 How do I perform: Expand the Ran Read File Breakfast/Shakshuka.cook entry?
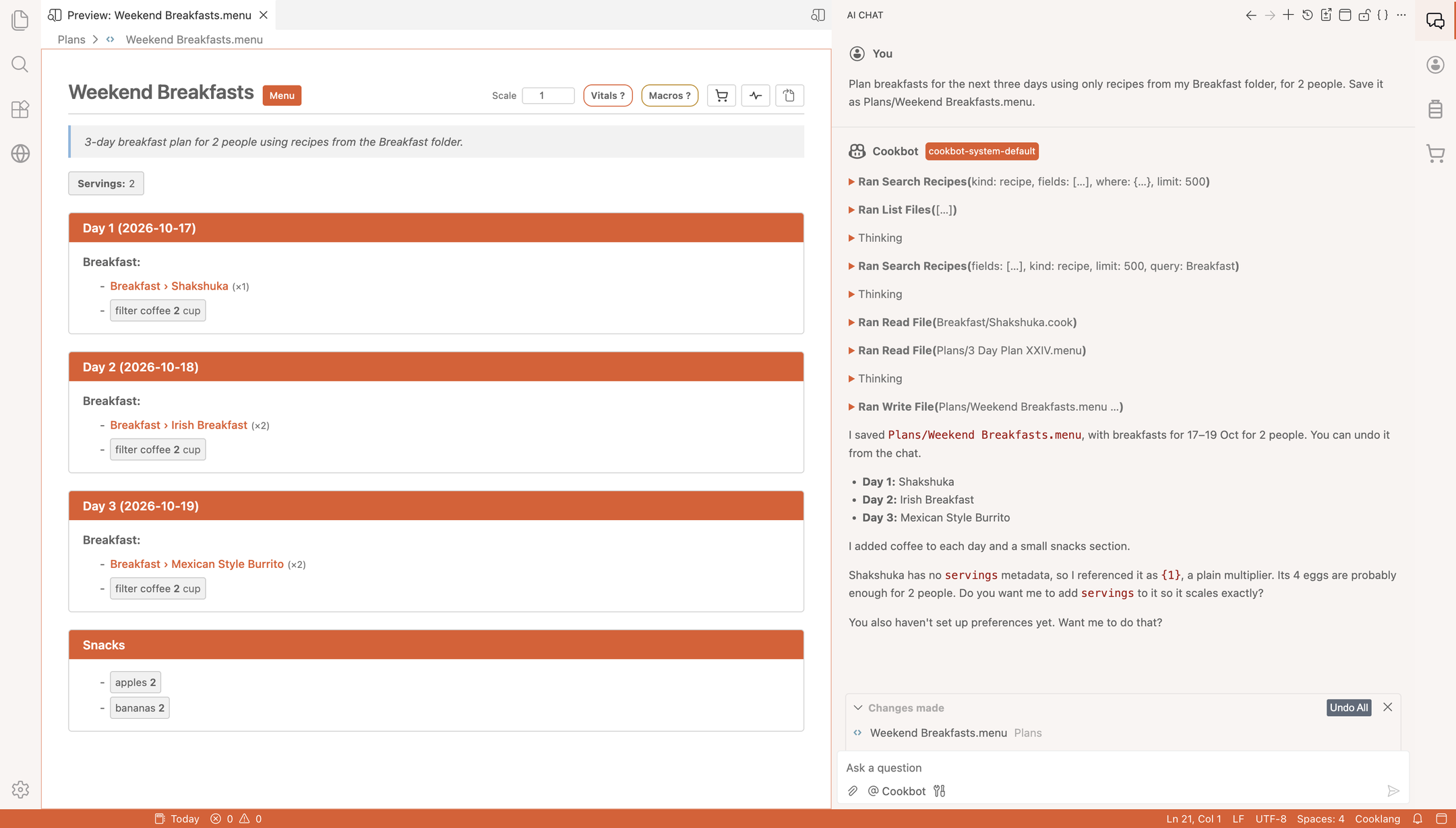pyautogui.click(x=963, y=323)
